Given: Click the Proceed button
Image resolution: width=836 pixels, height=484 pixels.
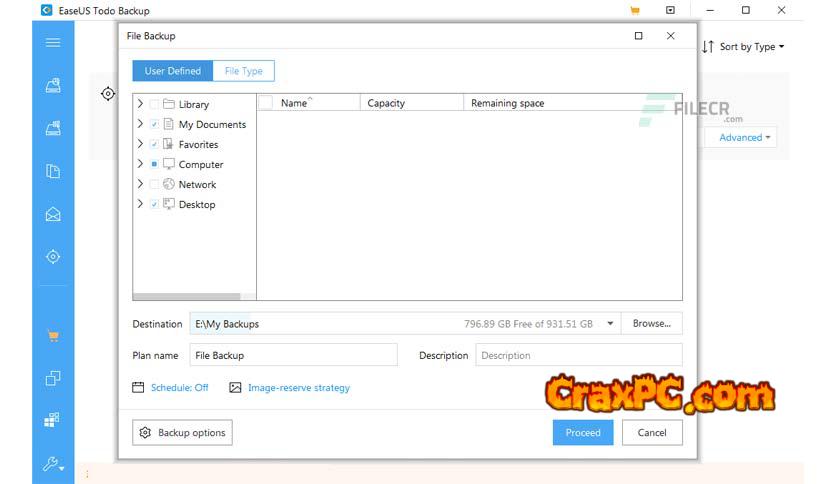Looking at the screenshot, I should tap(582, 432).
